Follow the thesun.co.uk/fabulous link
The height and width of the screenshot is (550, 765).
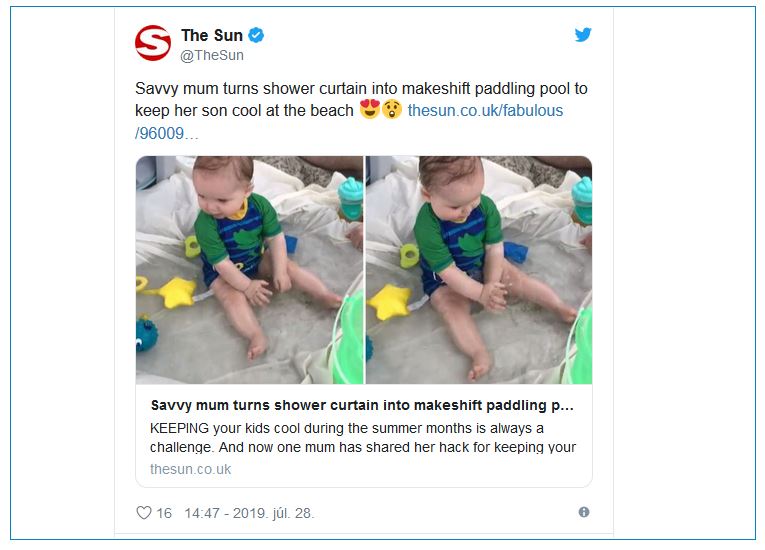click(x=485, y=110)
